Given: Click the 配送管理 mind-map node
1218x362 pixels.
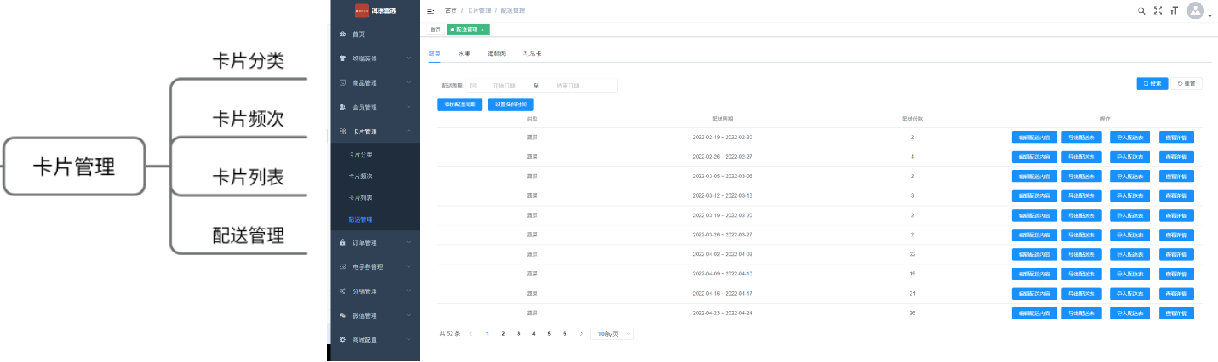Looking at the screenshot, I should click(249, 235).
